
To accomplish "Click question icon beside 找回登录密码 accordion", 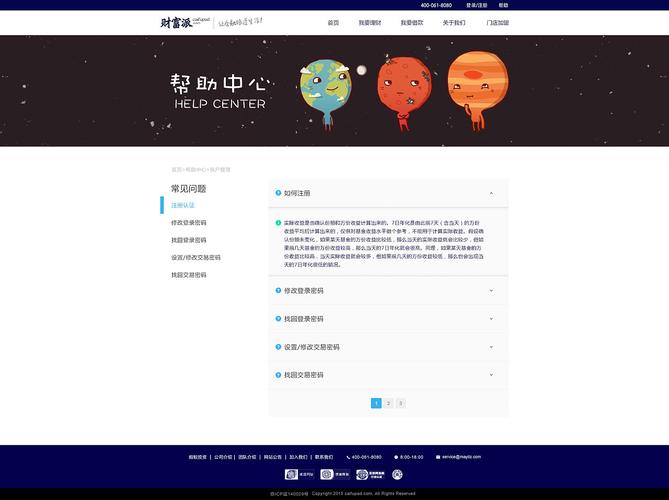I will point(278,319).
